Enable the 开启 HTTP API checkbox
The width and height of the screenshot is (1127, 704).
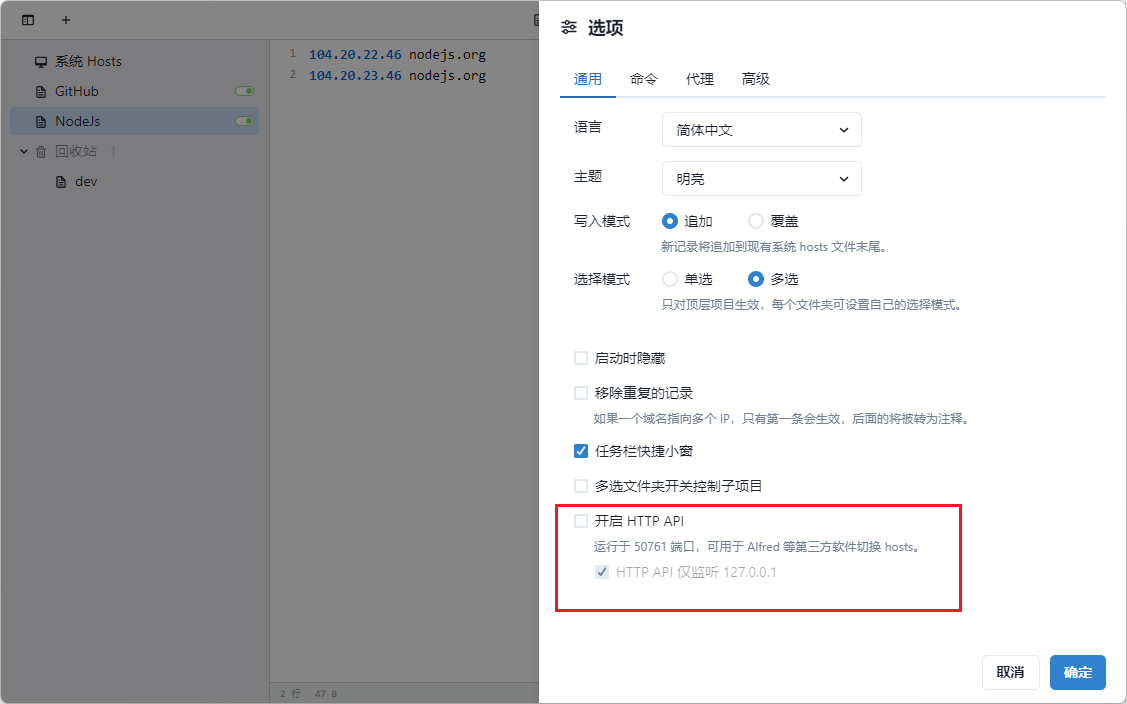coord(581,521)
